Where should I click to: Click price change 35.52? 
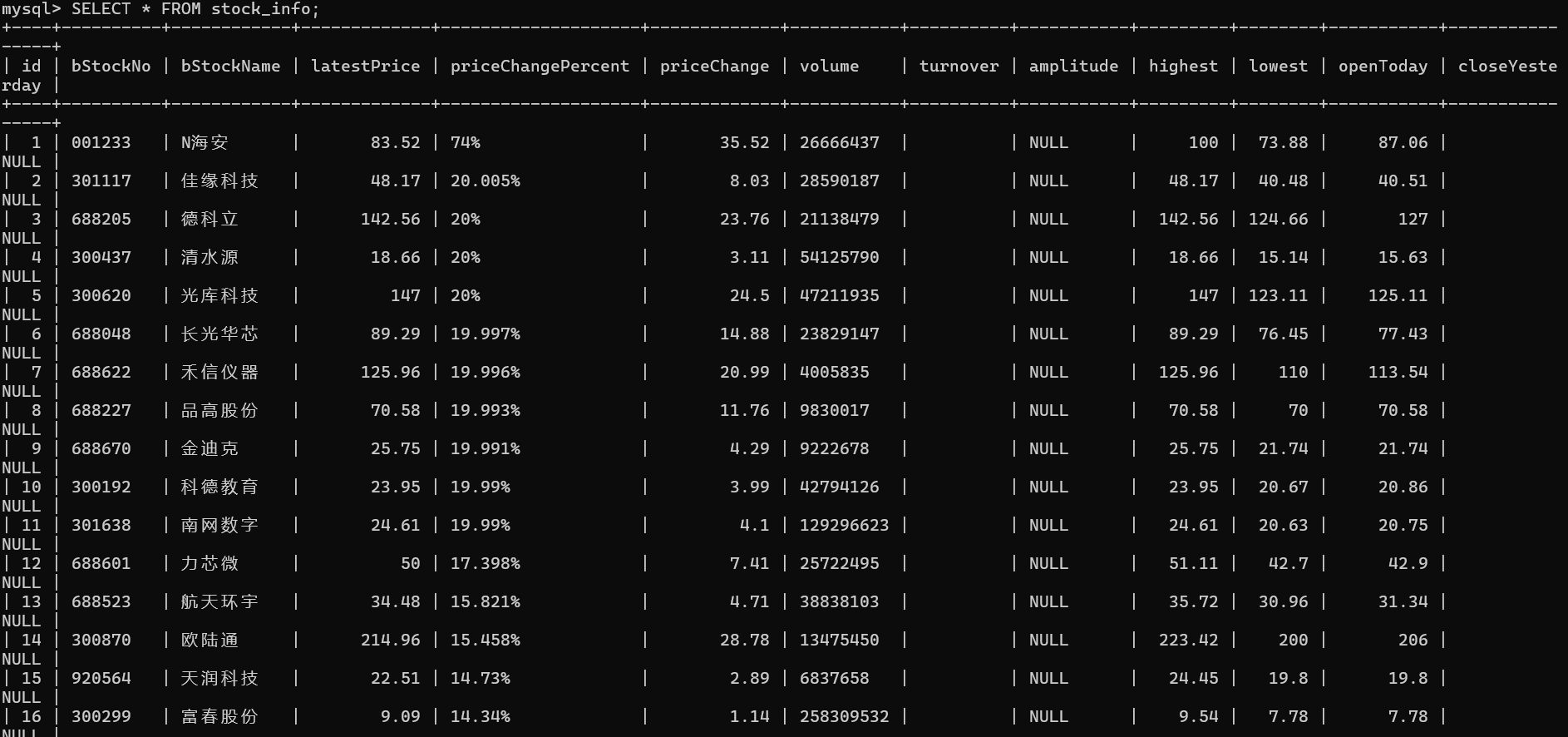point(745,142)
